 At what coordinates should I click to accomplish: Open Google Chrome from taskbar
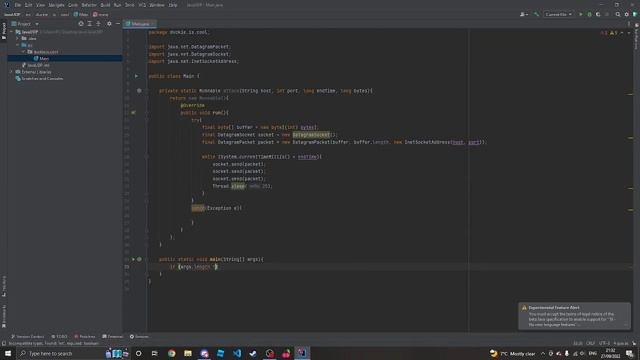point(171,353)
